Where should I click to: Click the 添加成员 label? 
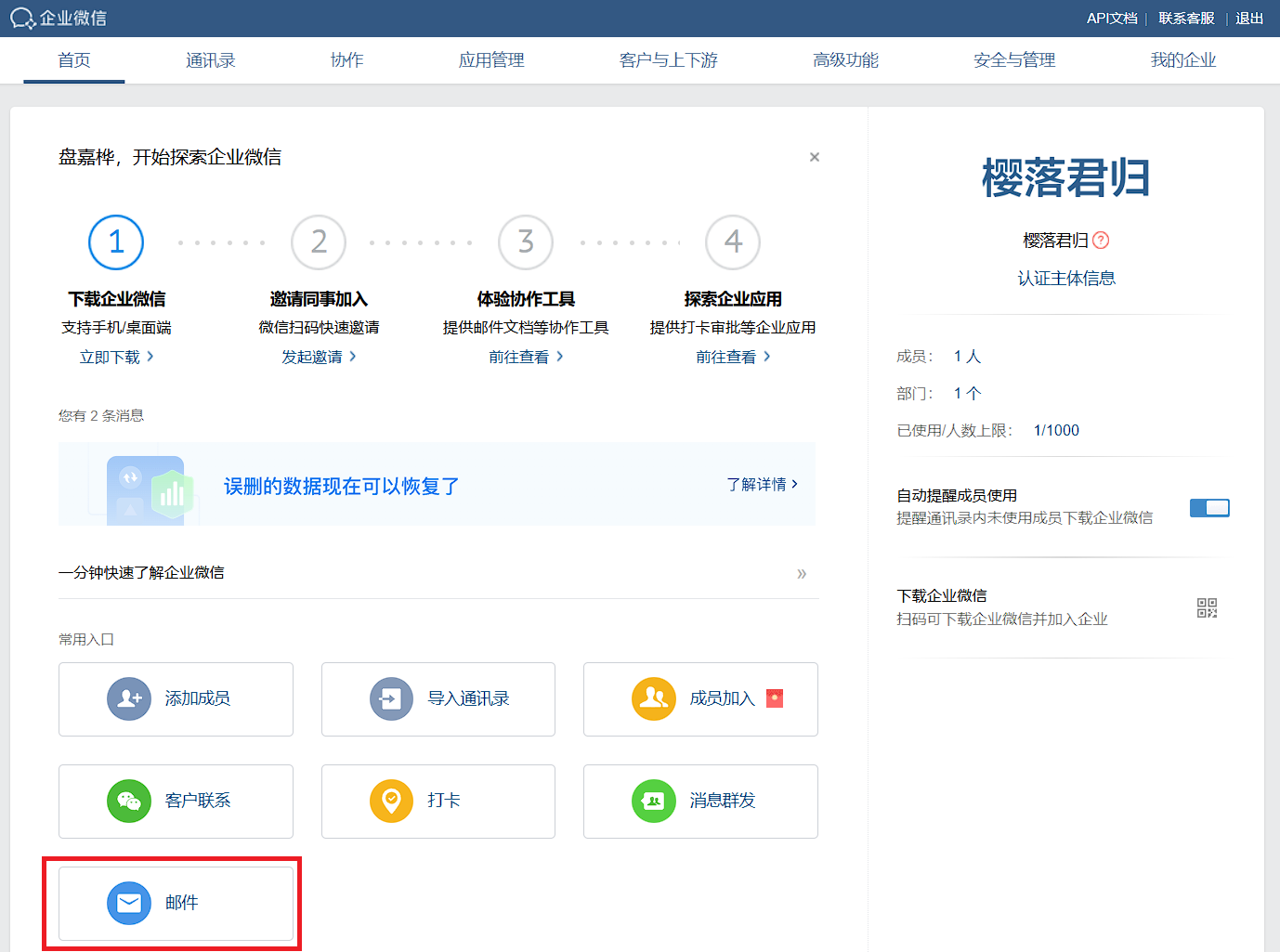coord(198,698)
